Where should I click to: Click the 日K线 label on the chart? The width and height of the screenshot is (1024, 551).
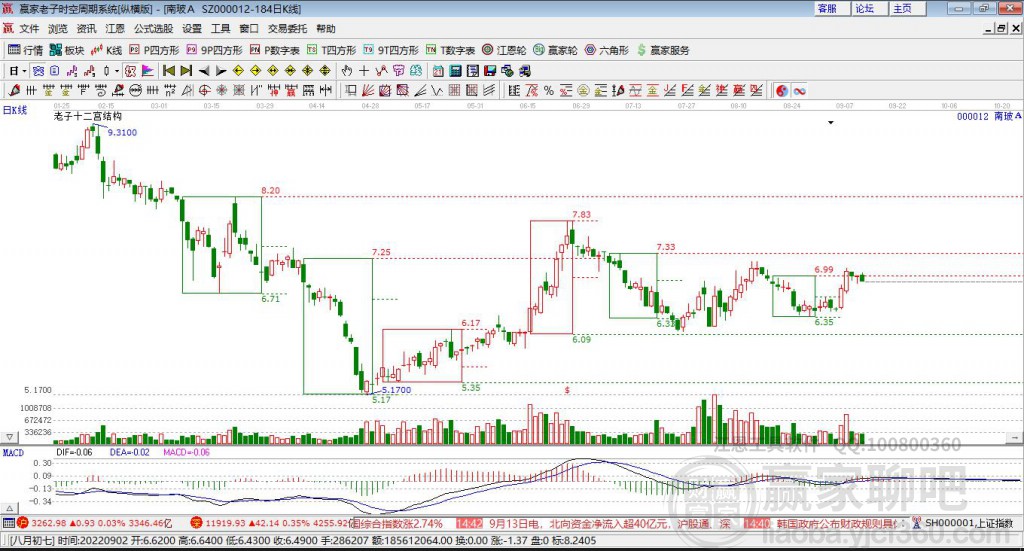15,110
